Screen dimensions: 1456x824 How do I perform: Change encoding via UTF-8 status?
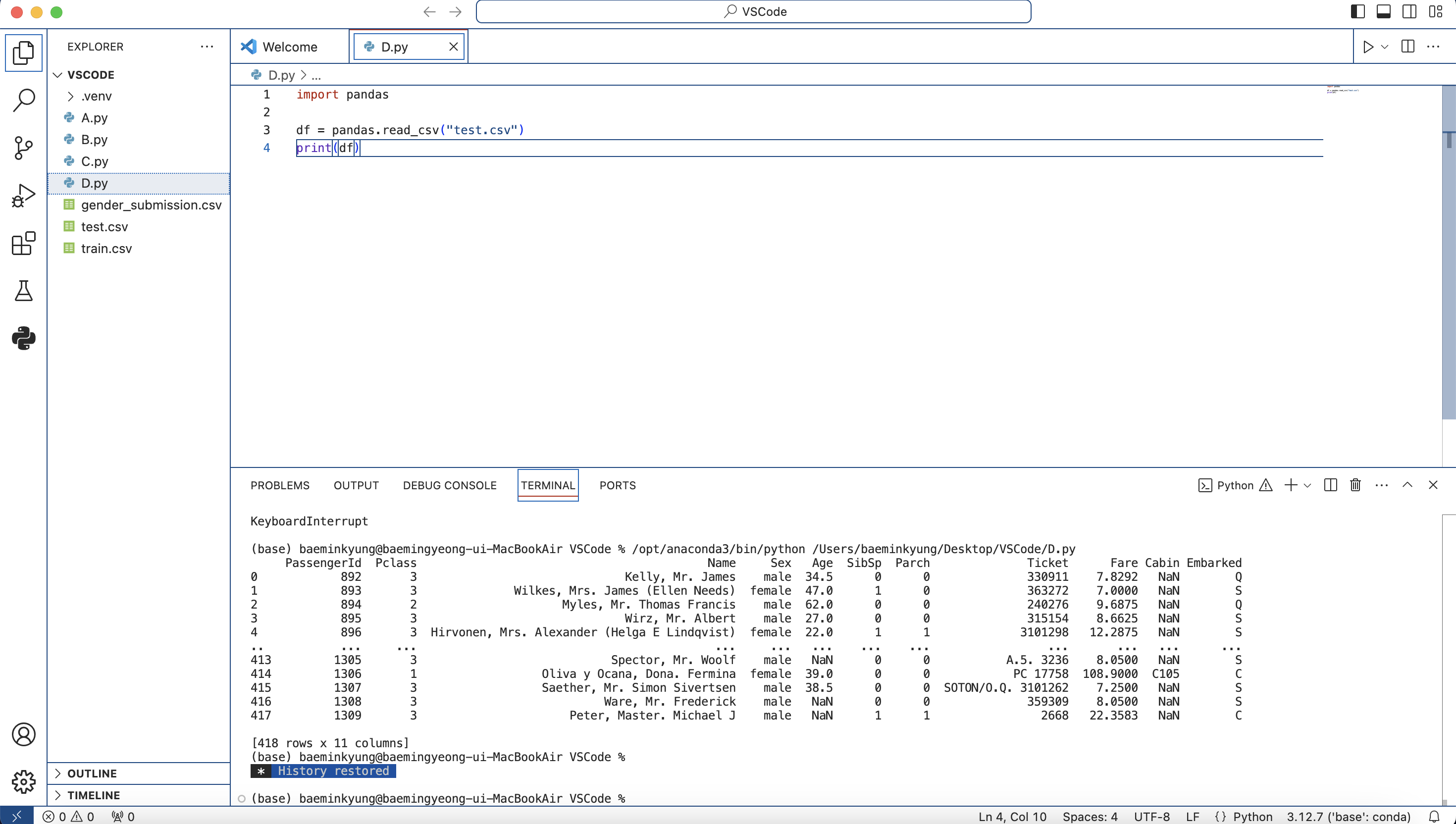tap(1151, 816)
